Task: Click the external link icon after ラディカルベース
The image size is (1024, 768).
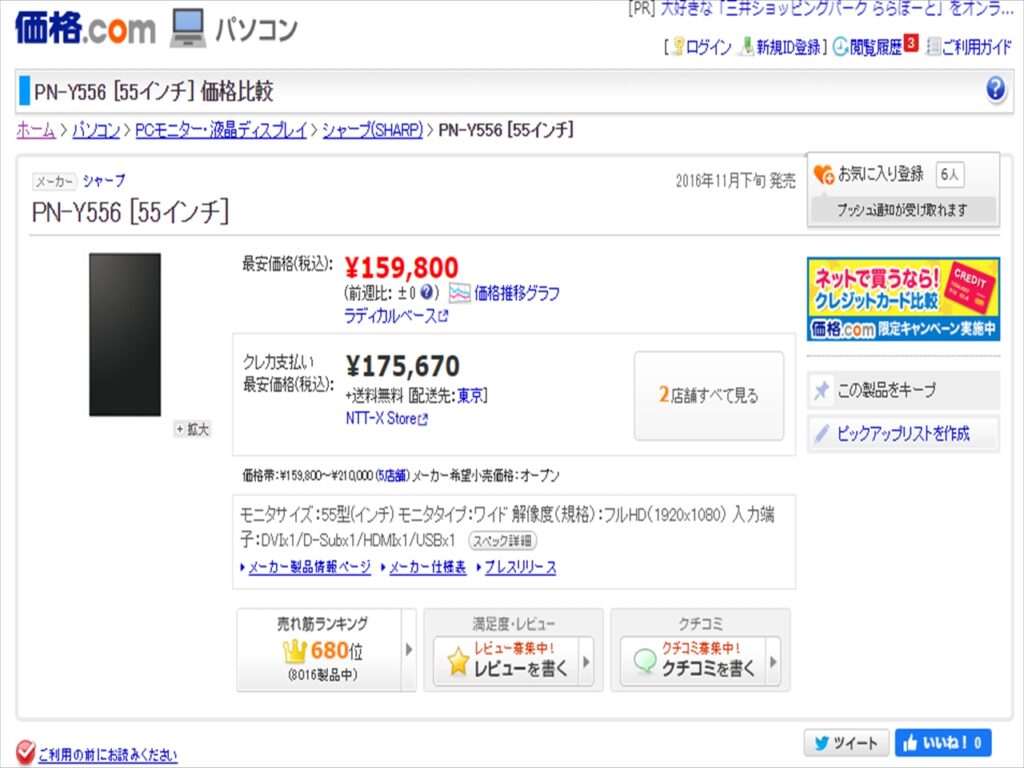Action: coord(443,316)
